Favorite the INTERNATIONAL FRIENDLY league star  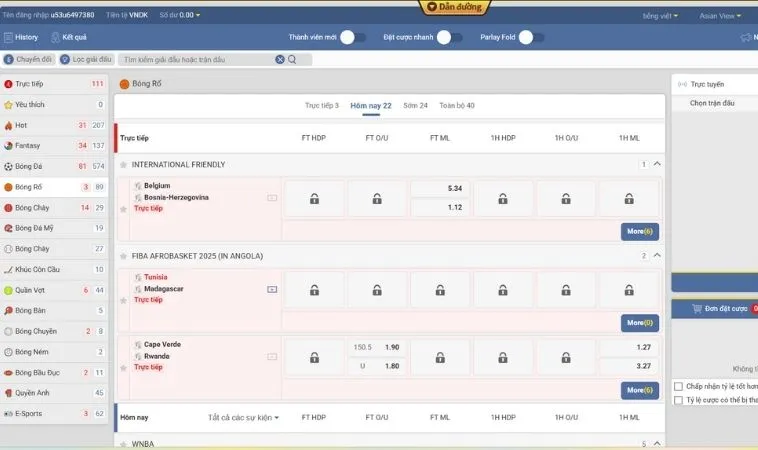pos(123,165)
